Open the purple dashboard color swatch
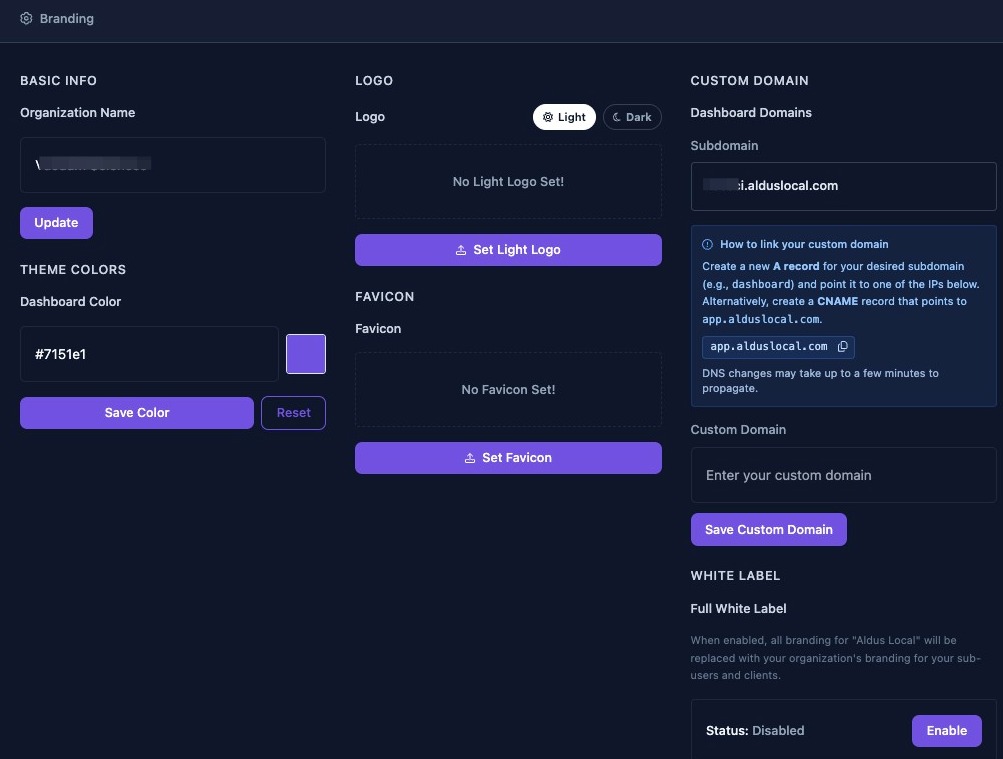Image resolution: width=1003 pixels, height=759 pixels. [x=306, y=354]
